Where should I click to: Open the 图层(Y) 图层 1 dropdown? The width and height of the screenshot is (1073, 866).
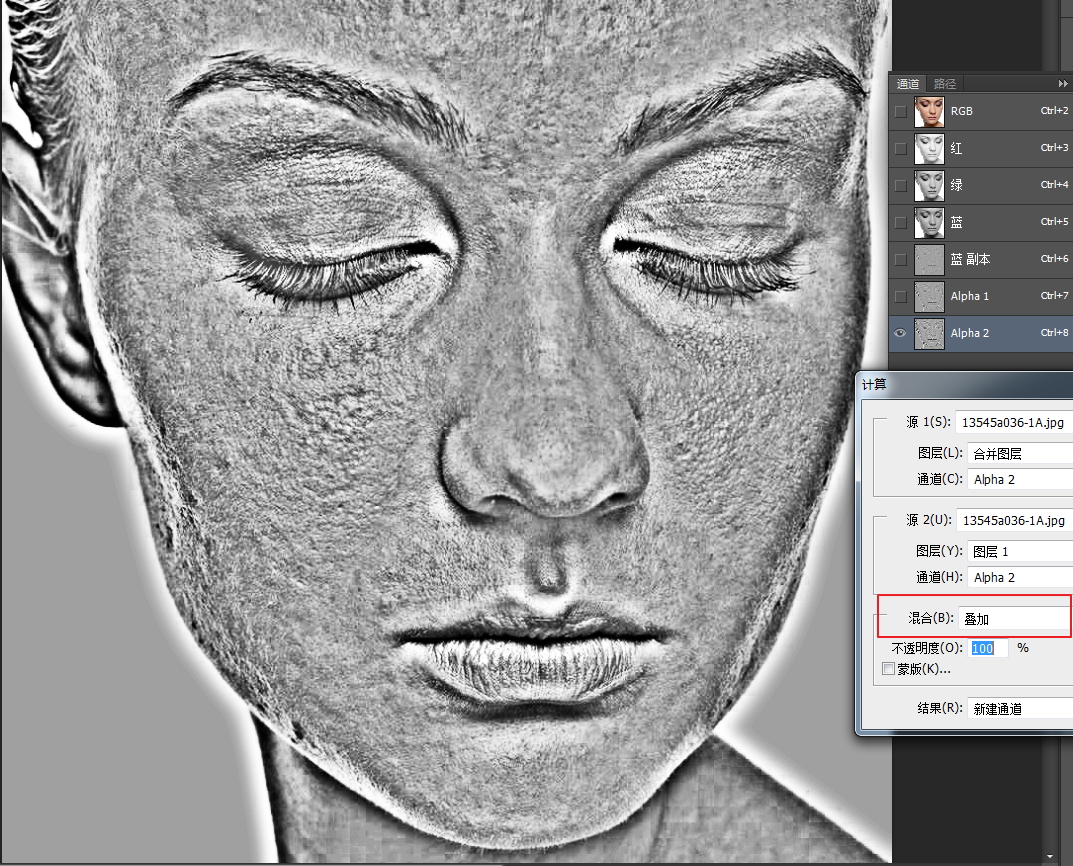coord(1020,551)
